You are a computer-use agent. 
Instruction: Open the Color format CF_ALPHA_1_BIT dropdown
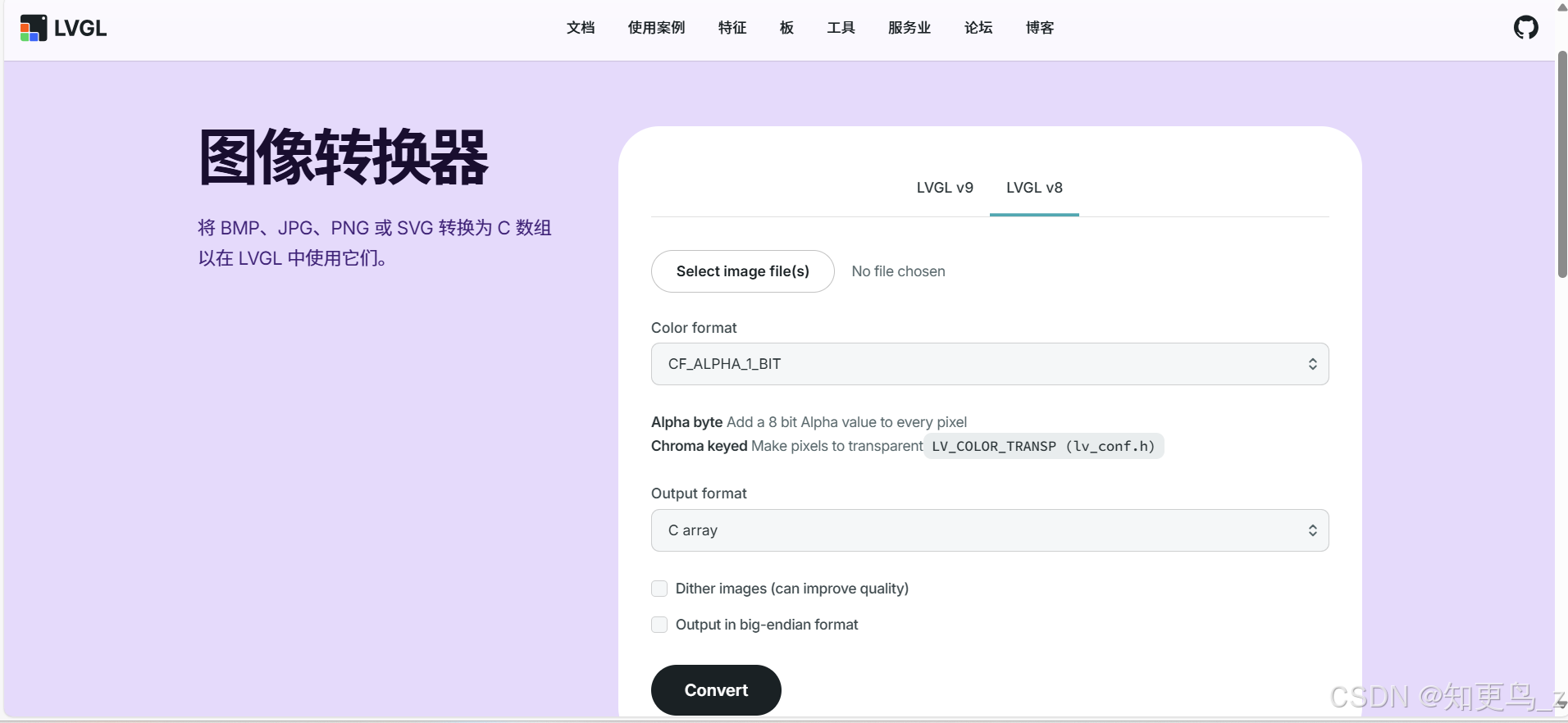990,364
